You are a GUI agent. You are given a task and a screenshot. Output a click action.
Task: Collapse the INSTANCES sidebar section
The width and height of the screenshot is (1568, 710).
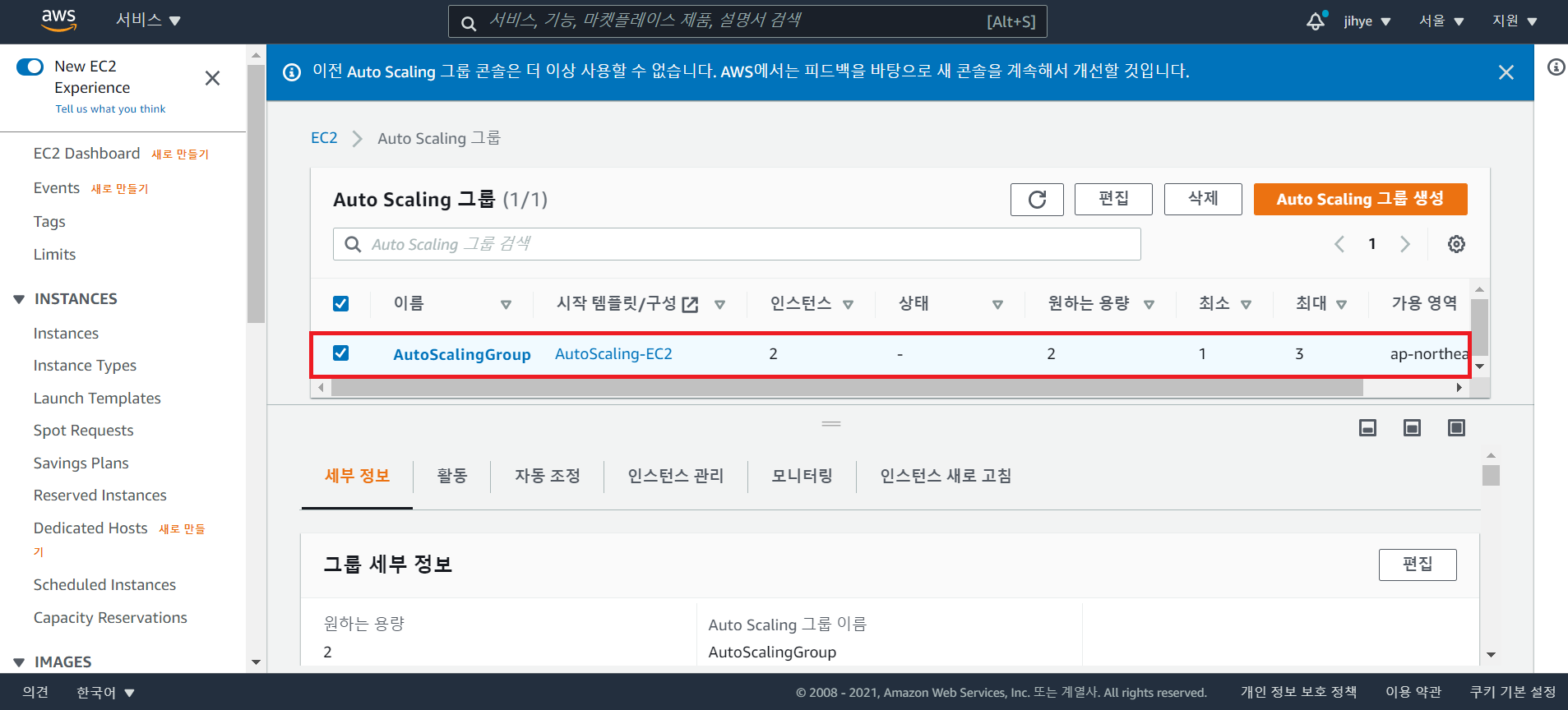click(x=19, y=299)
